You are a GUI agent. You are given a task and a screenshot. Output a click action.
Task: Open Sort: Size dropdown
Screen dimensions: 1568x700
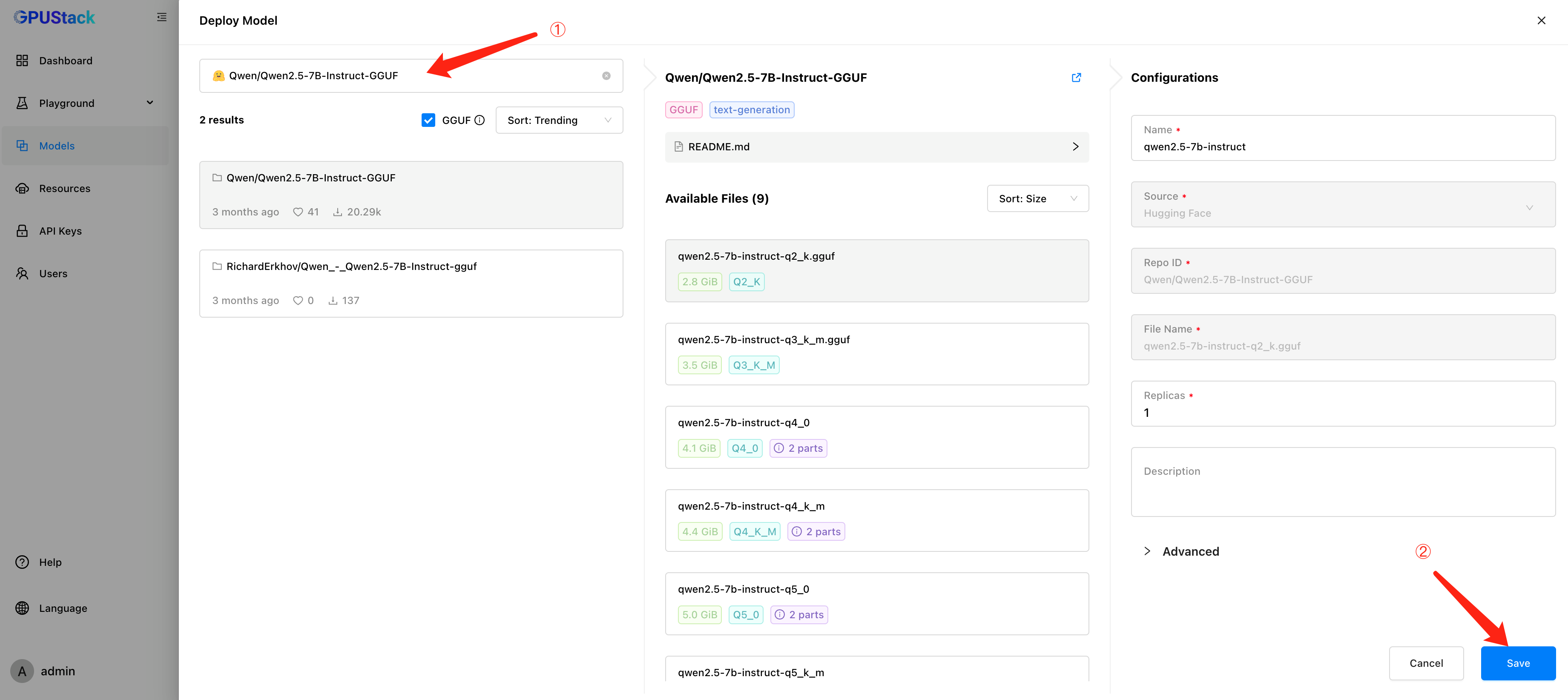tap(1037, 198)
